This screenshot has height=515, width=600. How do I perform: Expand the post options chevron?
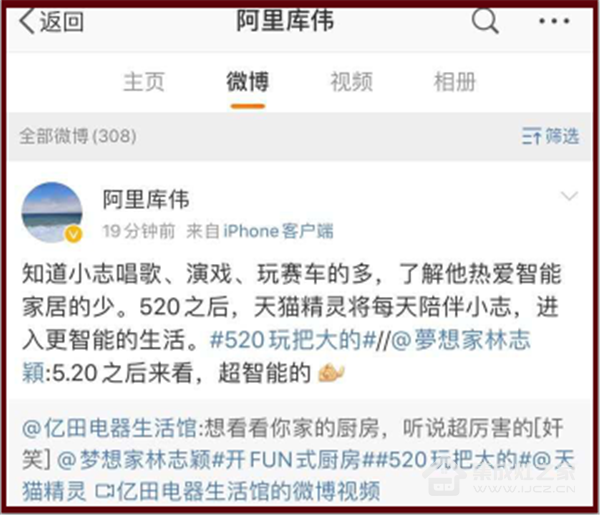pos(569,196)
